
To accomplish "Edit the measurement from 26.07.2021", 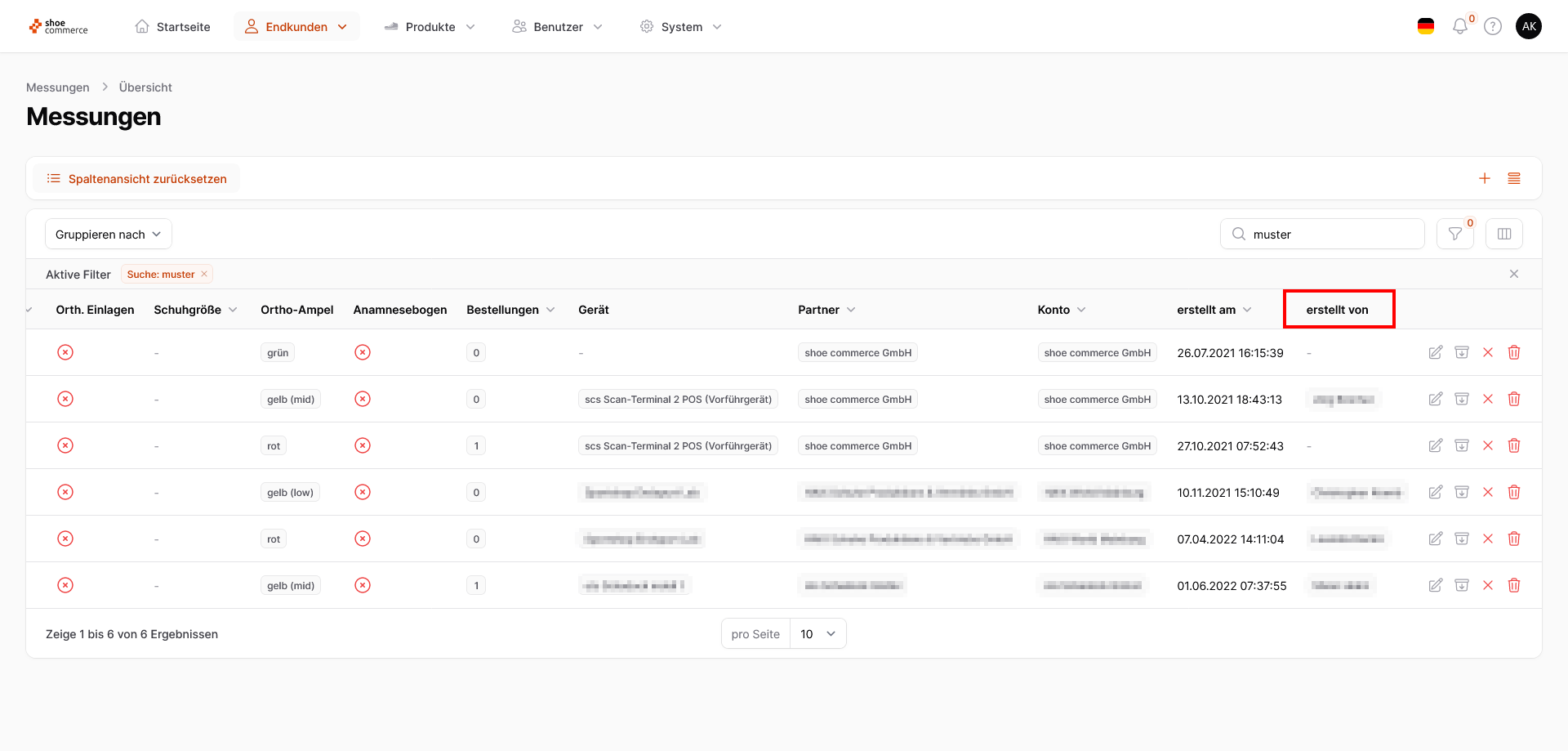I will coord(1435,352).
